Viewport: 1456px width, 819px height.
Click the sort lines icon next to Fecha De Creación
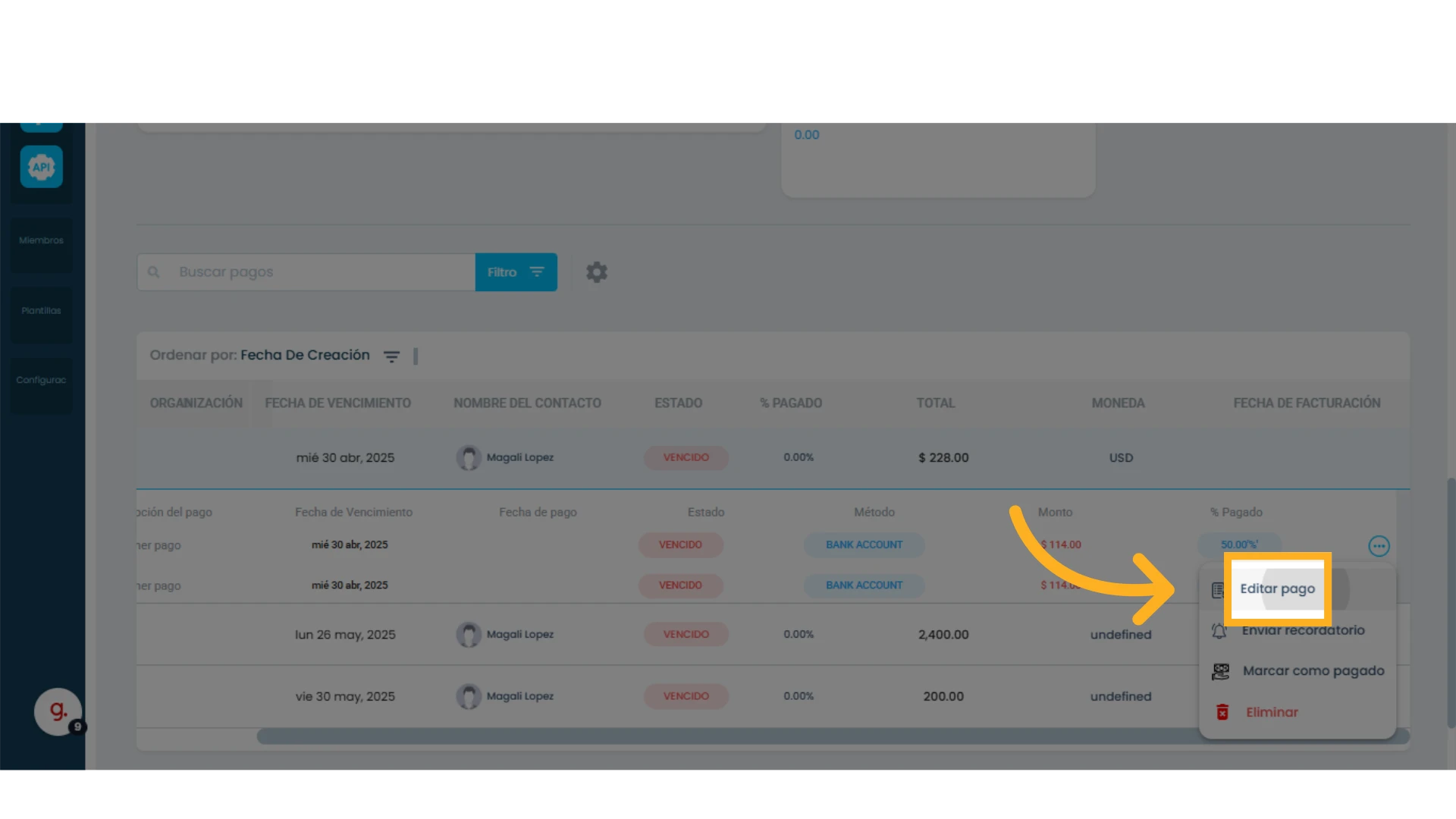coord(391,356)
